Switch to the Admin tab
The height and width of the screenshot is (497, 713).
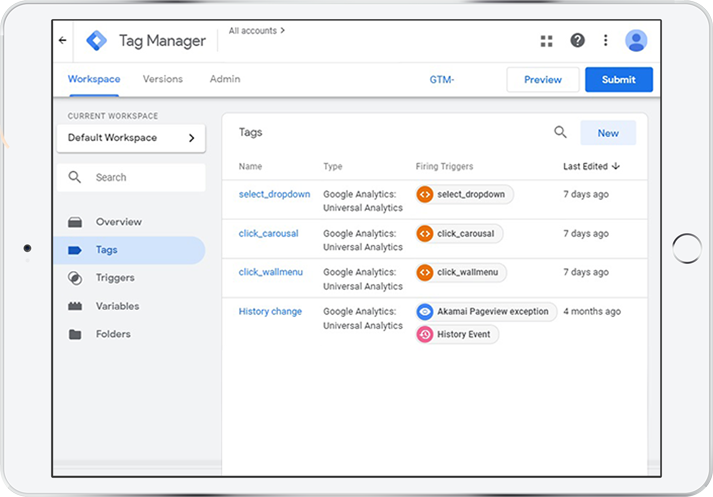click(225, 79)
